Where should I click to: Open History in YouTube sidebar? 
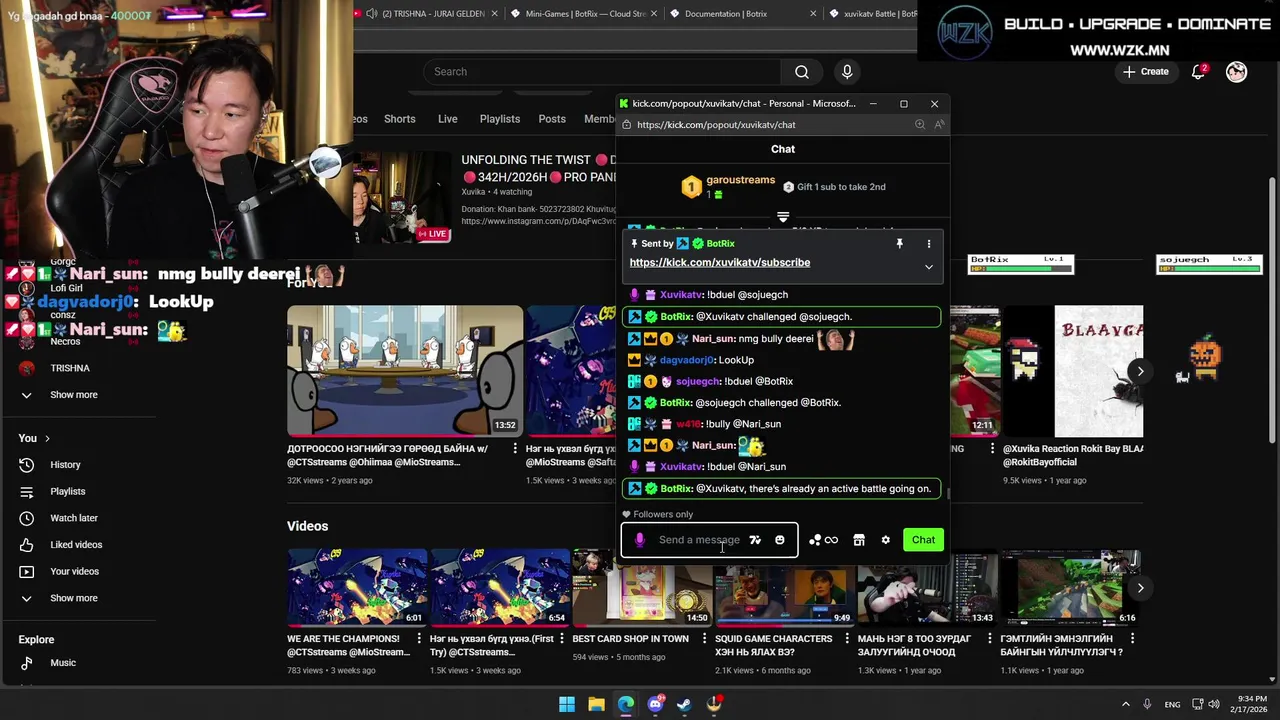[x=65, y=465]
